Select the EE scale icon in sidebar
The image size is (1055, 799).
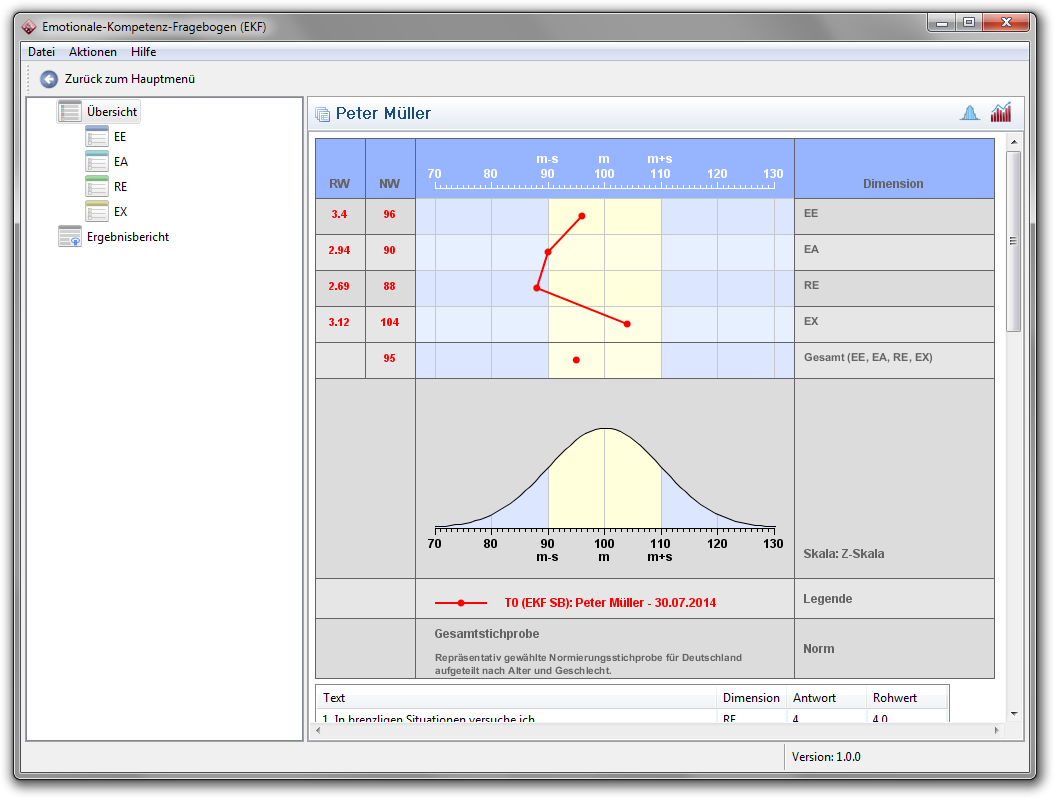97,137
